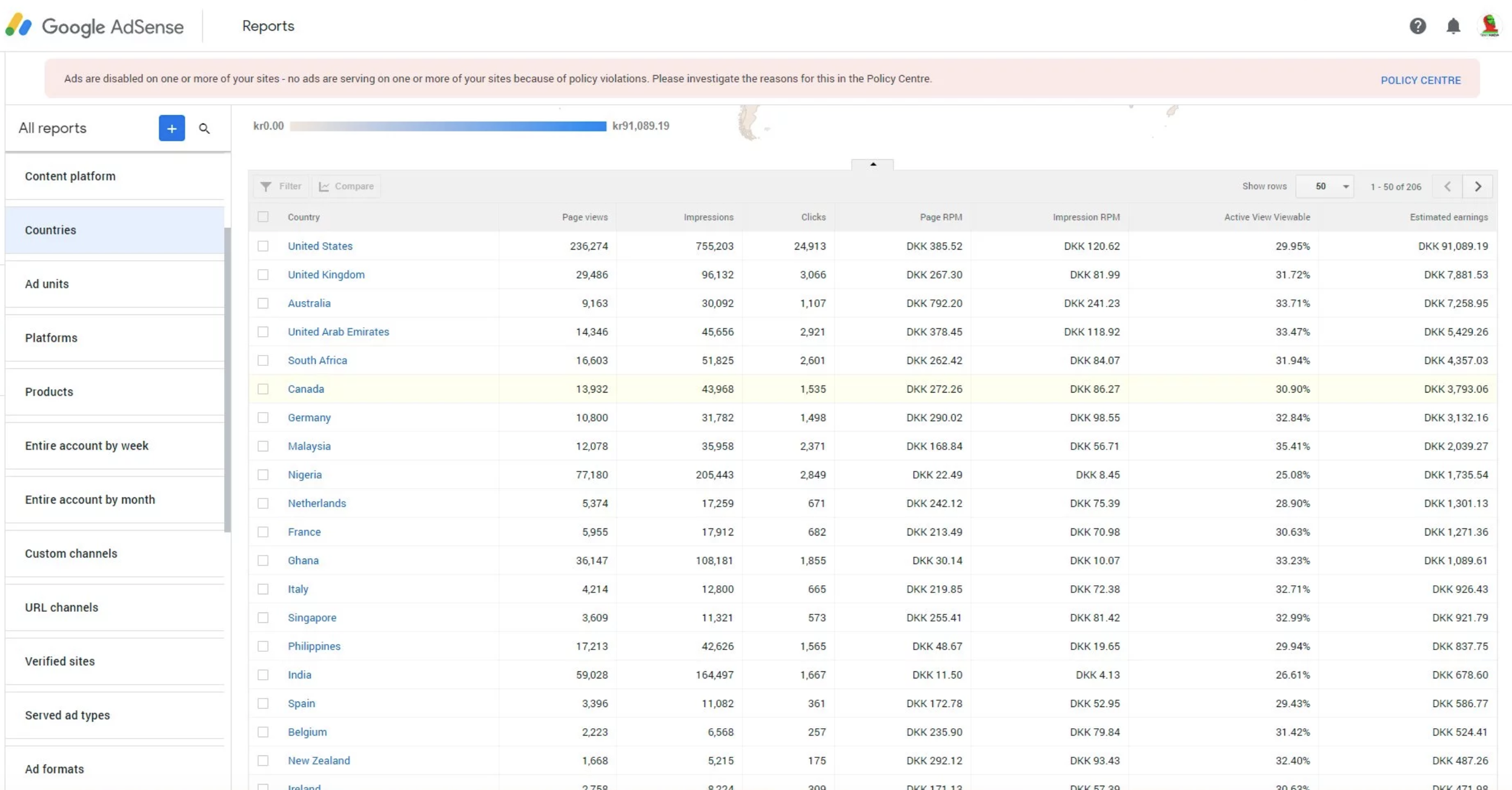Sort by the Impression RPM column header
The height and width of the screenshot is (790, 1512).
pos(1086,217)
